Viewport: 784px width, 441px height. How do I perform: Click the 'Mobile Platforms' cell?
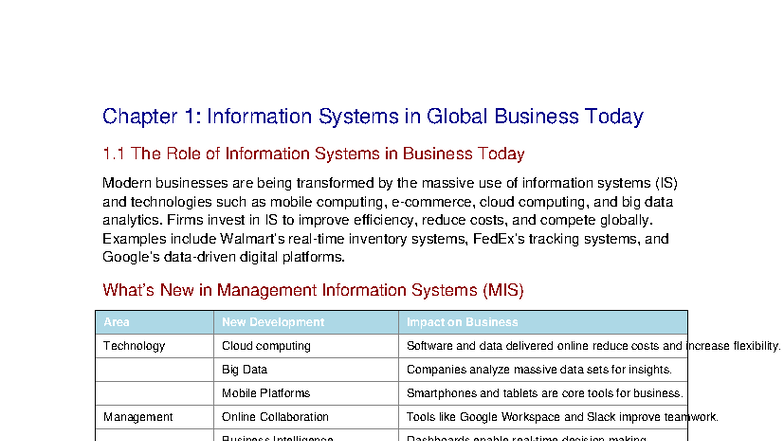coord(306,393)
